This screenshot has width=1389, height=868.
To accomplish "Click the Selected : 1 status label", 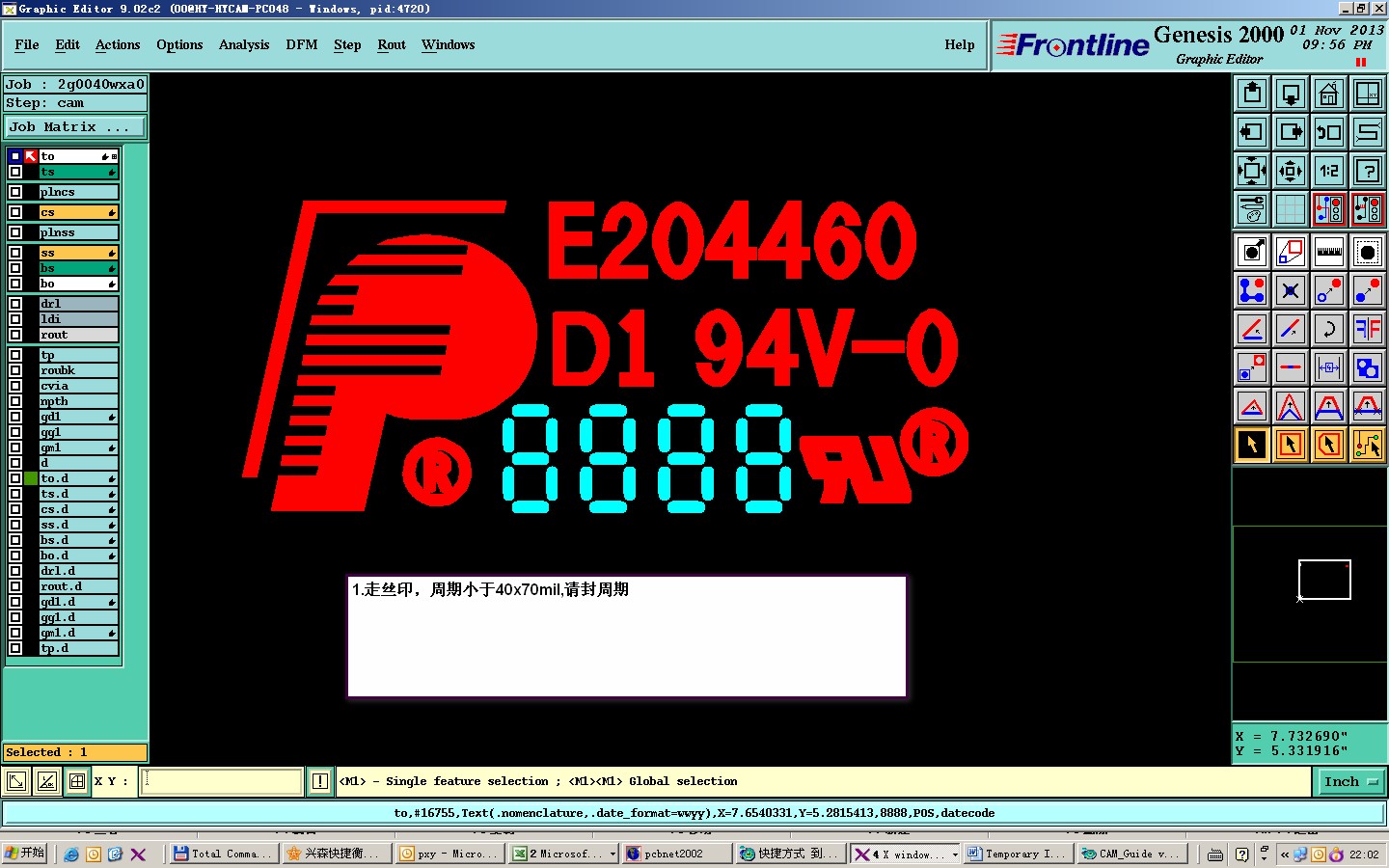I will coord(76,752).
